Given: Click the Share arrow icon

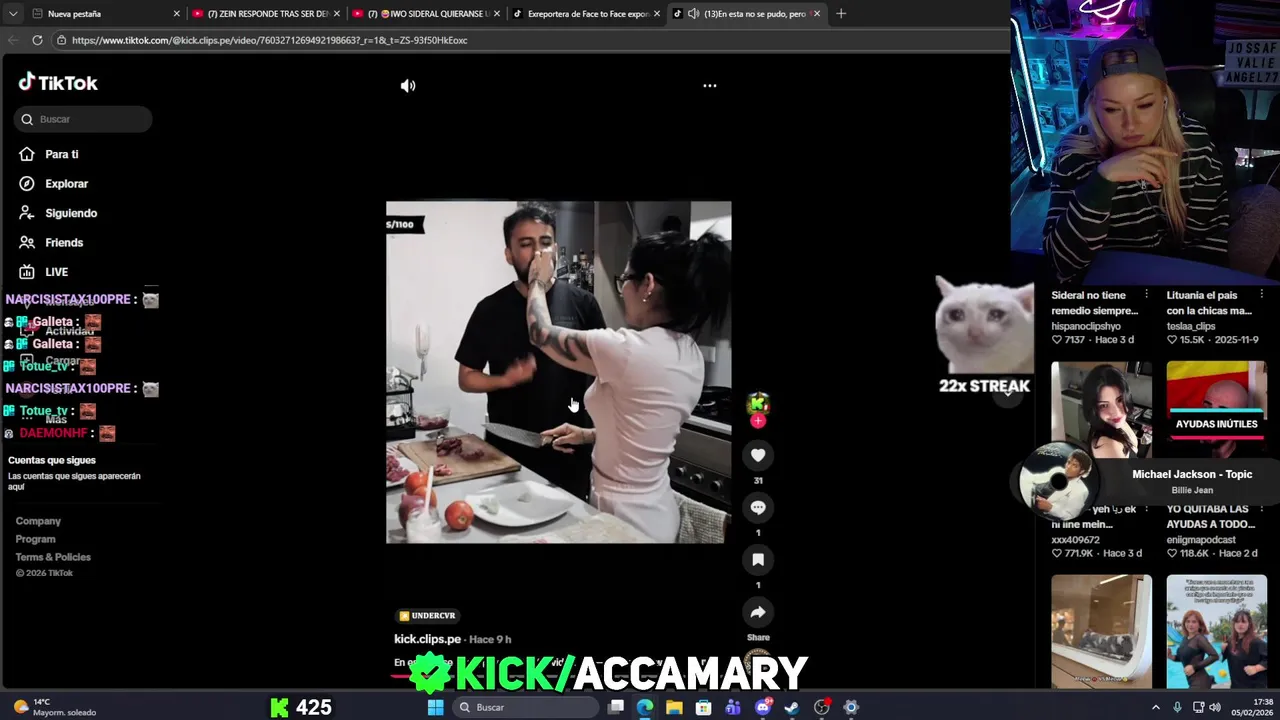Looking at the screenshot, I should tap(758, 612).
